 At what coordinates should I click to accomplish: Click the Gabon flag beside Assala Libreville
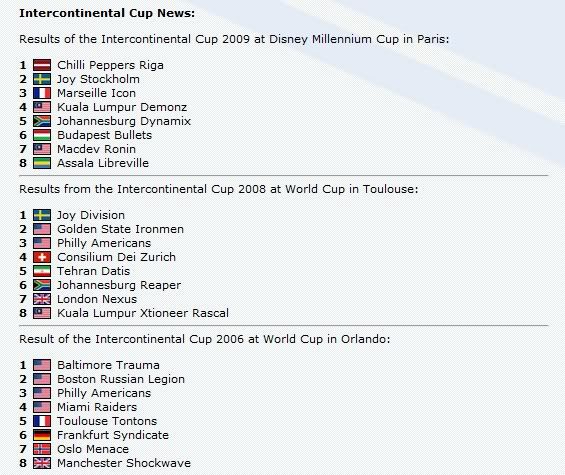point(42,163)
